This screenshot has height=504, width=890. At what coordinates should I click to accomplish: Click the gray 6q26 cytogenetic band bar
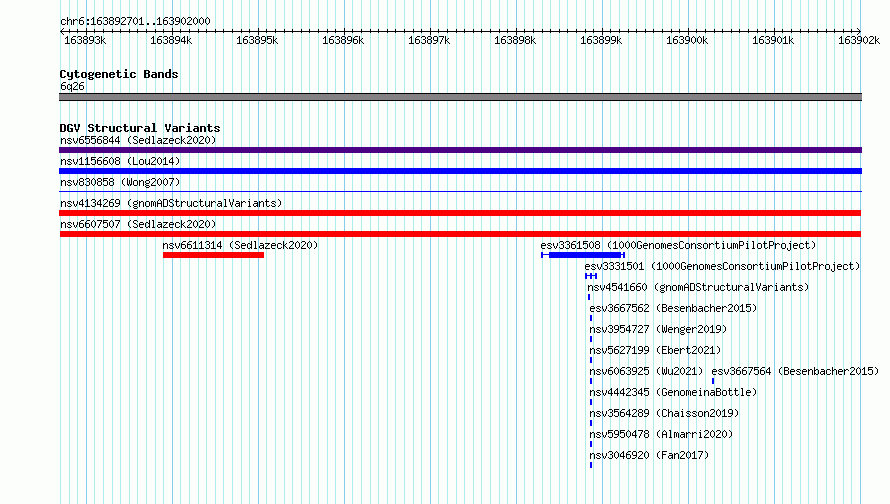point(460,97)
